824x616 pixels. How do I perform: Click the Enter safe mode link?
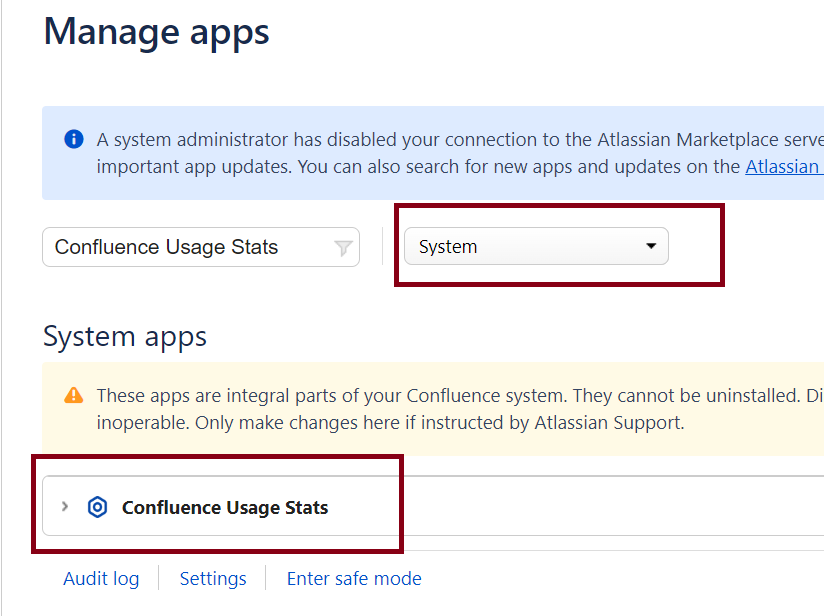click(x=354, y=579)
